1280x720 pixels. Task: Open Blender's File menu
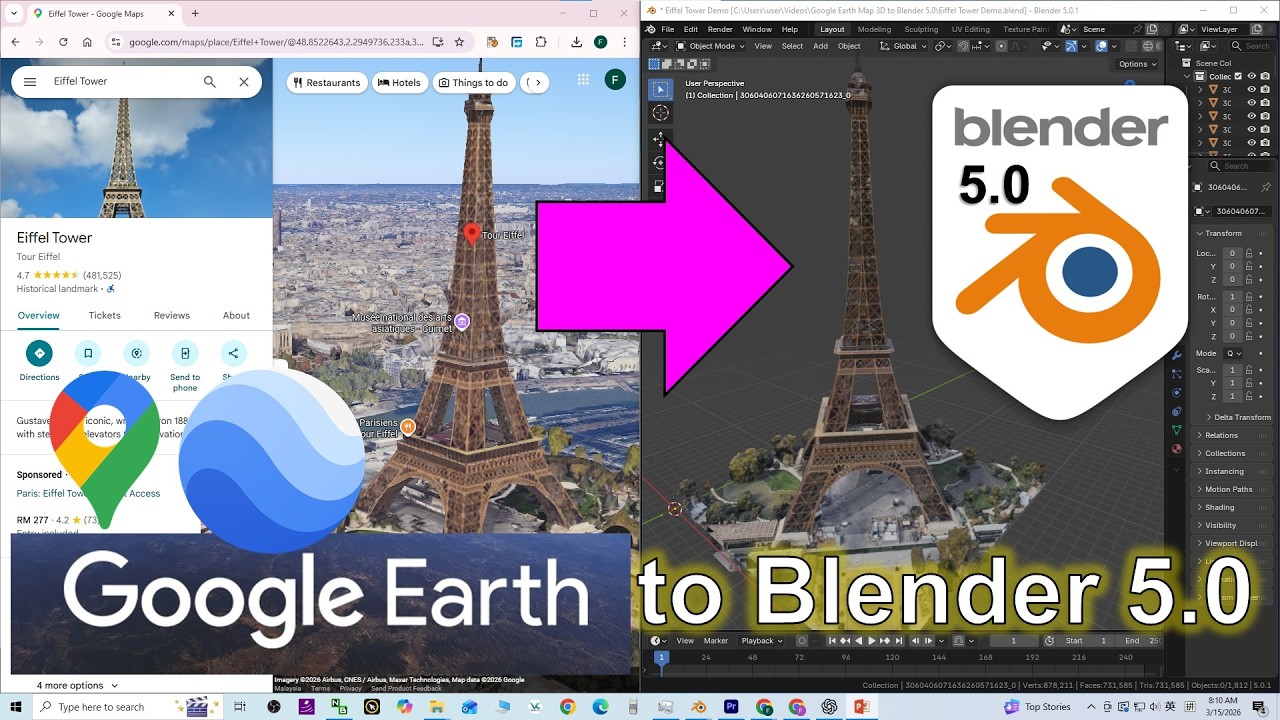coord(667,29)
